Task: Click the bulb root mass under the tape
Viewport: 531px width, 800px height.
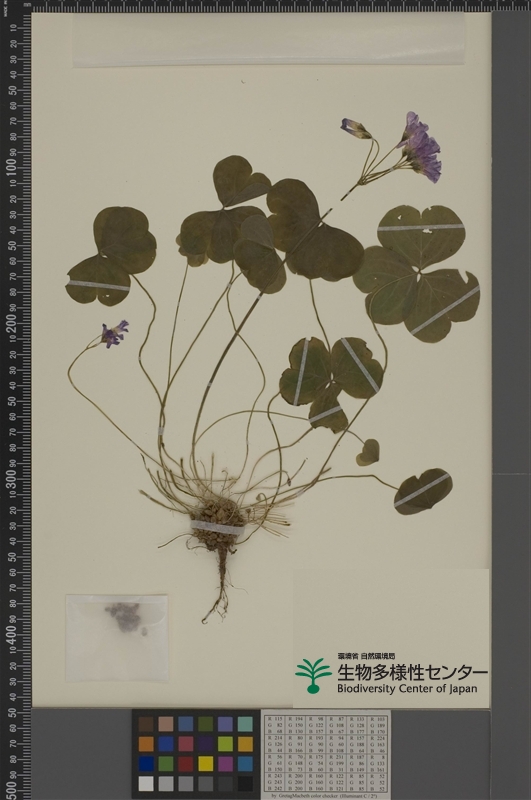Action: [x=219, y=527]
